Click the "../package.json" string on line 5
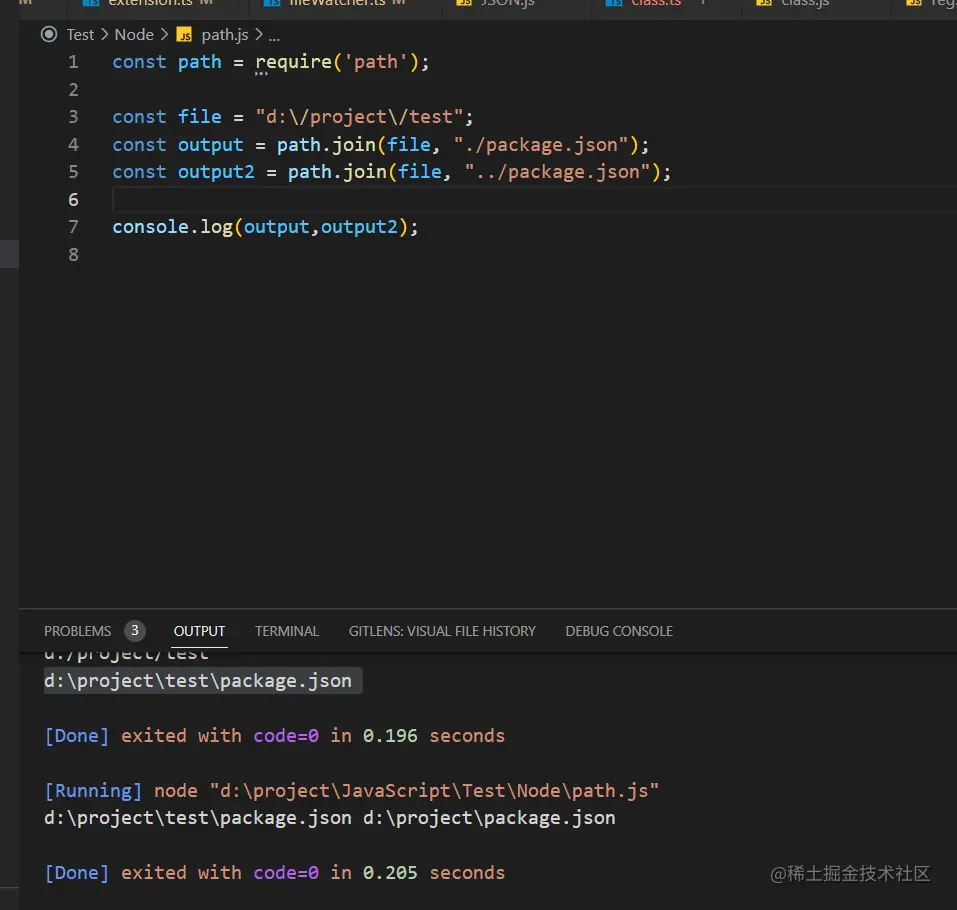The width and height of the screenshot is (957, 910). [x=557, y=172]
